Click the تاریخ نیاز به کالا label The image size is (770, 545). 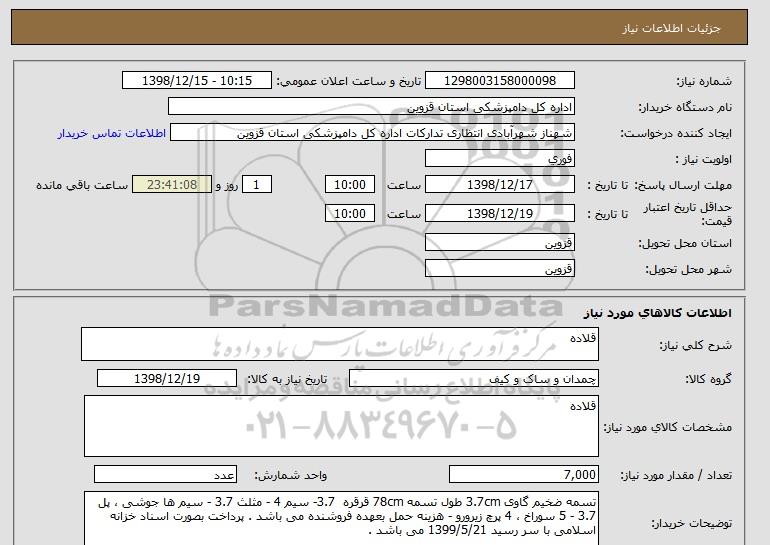pyautogui.click(x=287, y=379)
